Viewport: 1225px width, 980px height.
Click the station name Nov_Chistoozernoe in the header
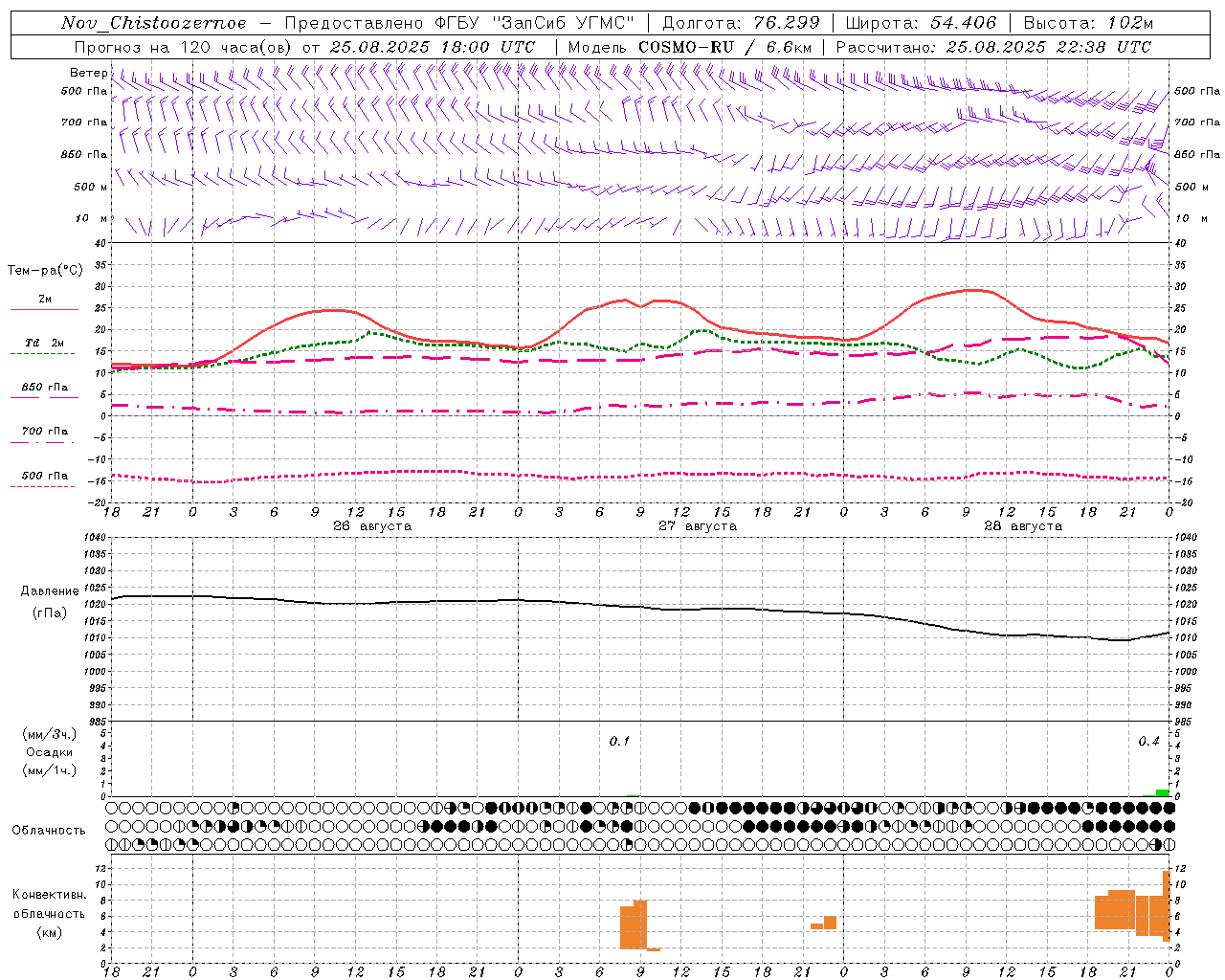coord(154,23)
